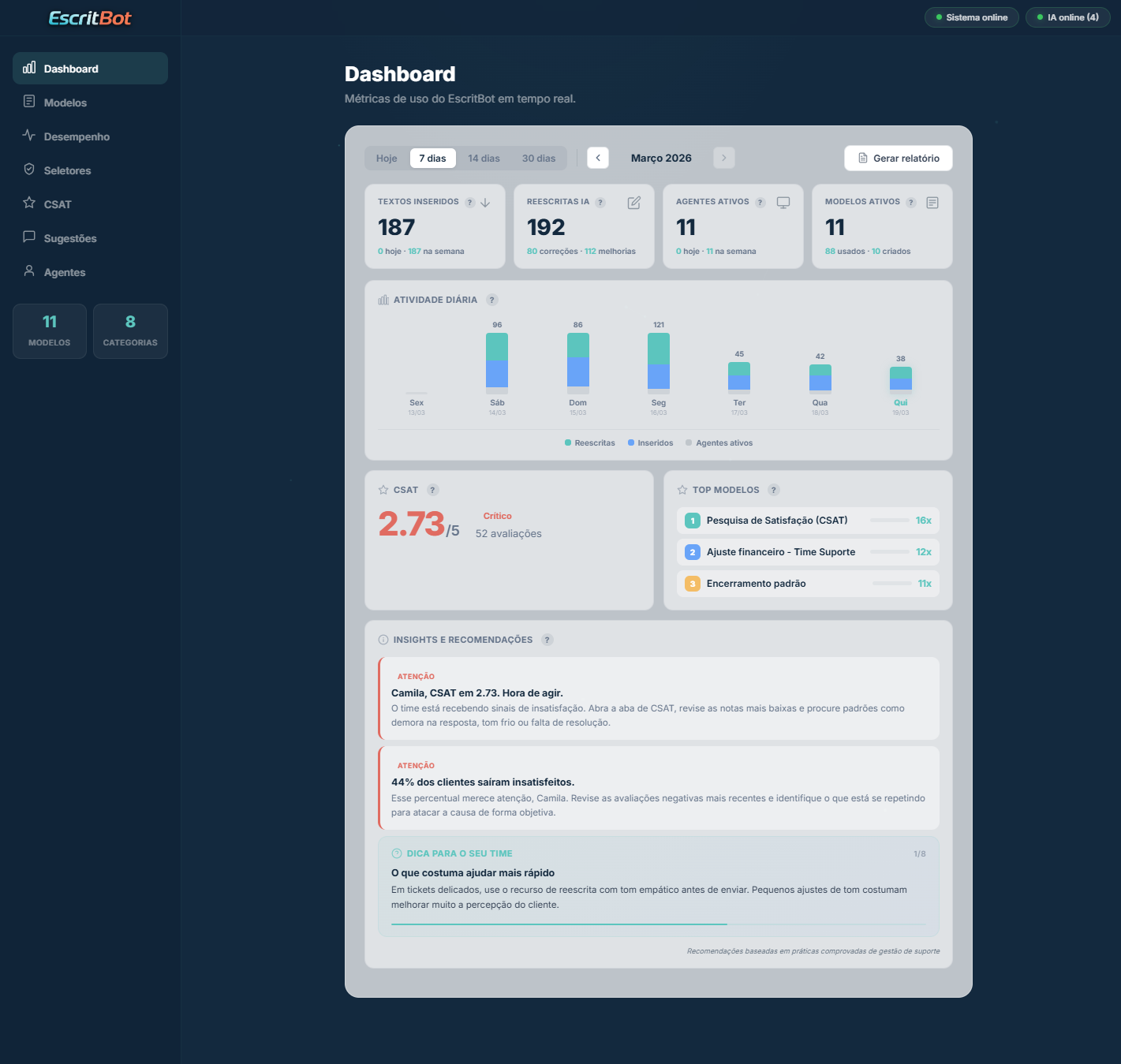This screenshot has height=1064, width=1121.
Task: Select the Agentes sidebar icon
Action: [x=29, y=271]
